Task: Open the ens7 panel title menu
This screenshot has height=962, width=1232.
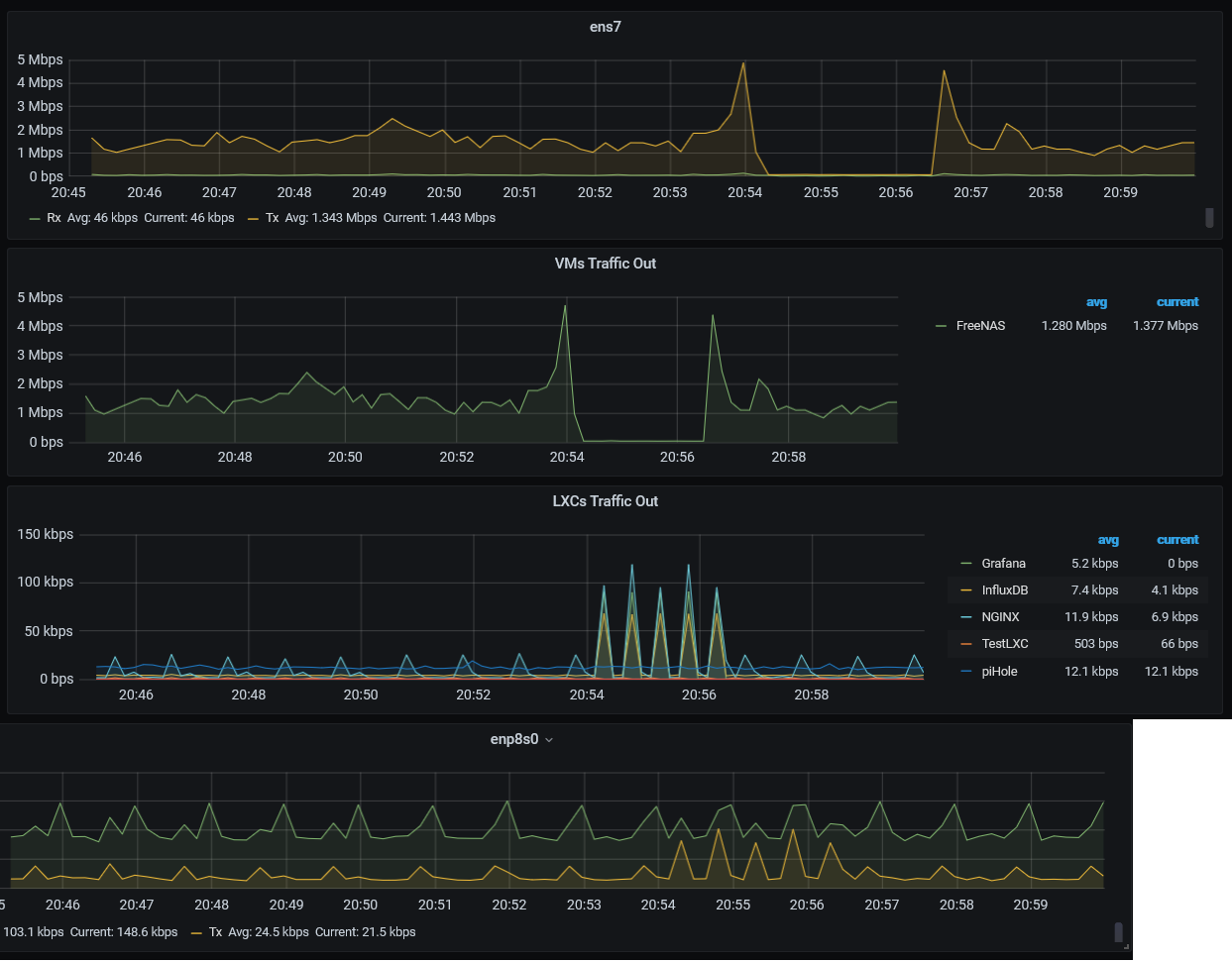Action: pos(605,27)
